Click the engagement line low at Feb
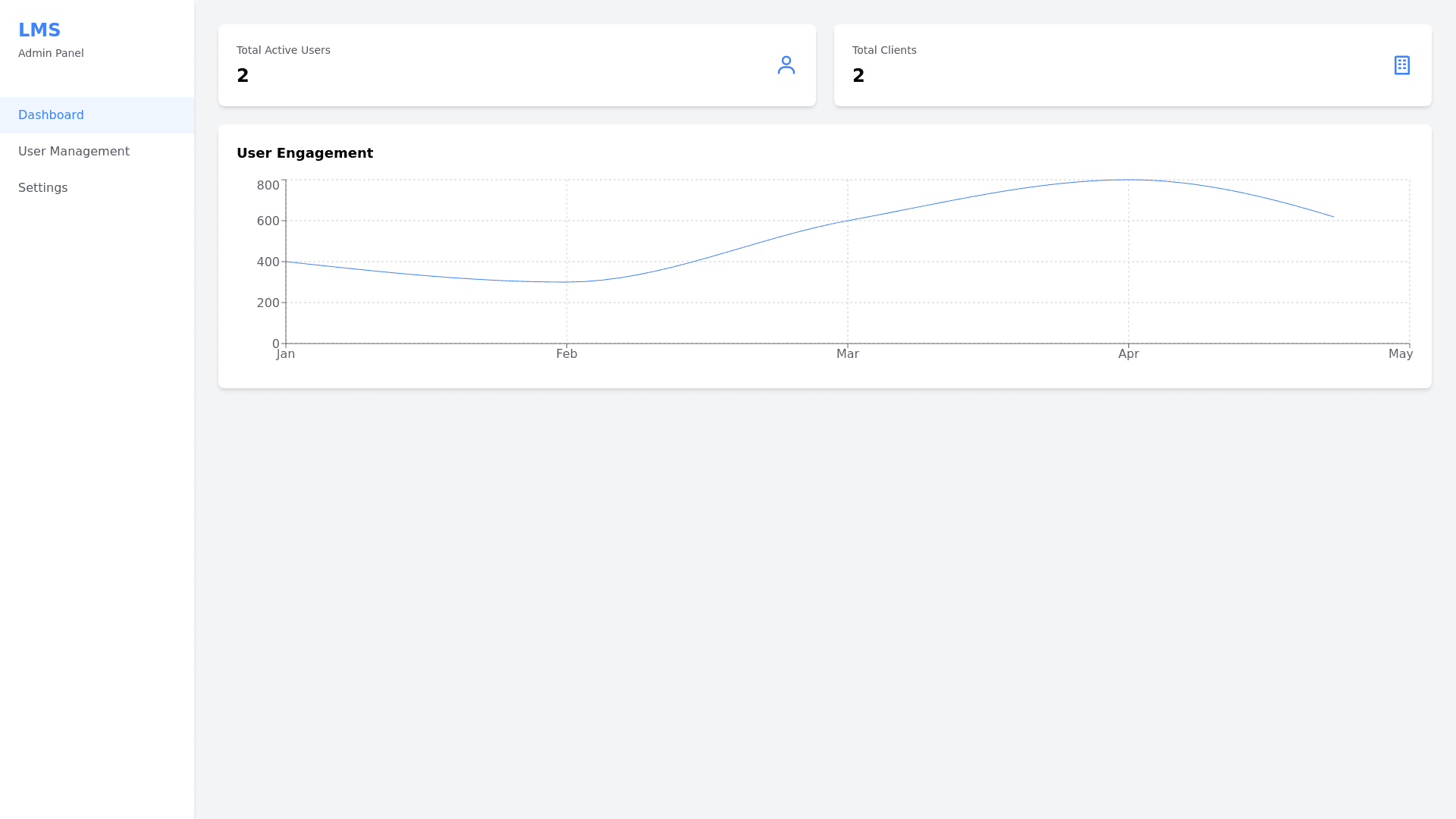The image size is (1456, 819). (566, 282)
